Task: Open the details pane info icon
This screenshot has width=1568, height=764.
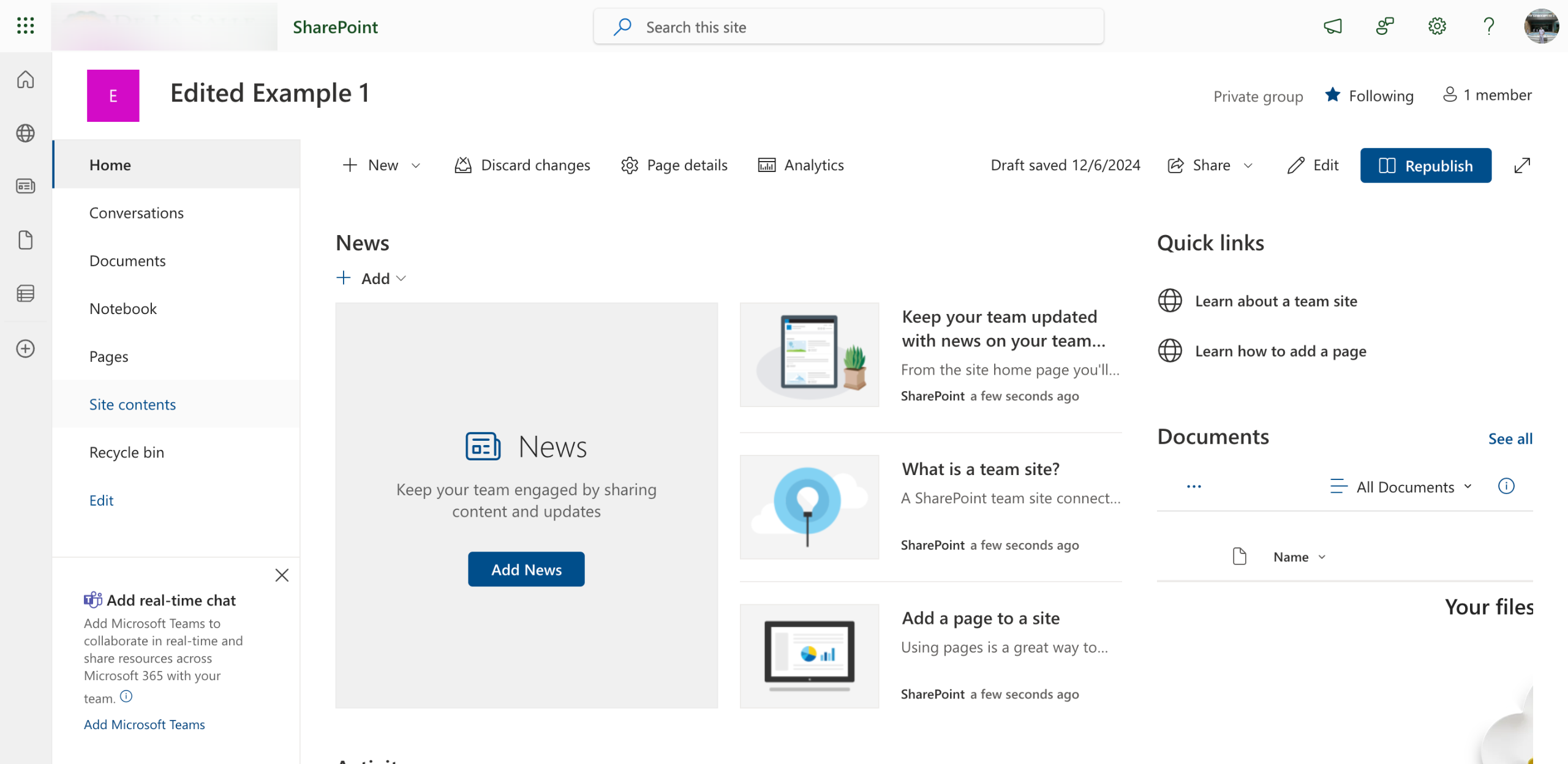Action: [1506, 486]
